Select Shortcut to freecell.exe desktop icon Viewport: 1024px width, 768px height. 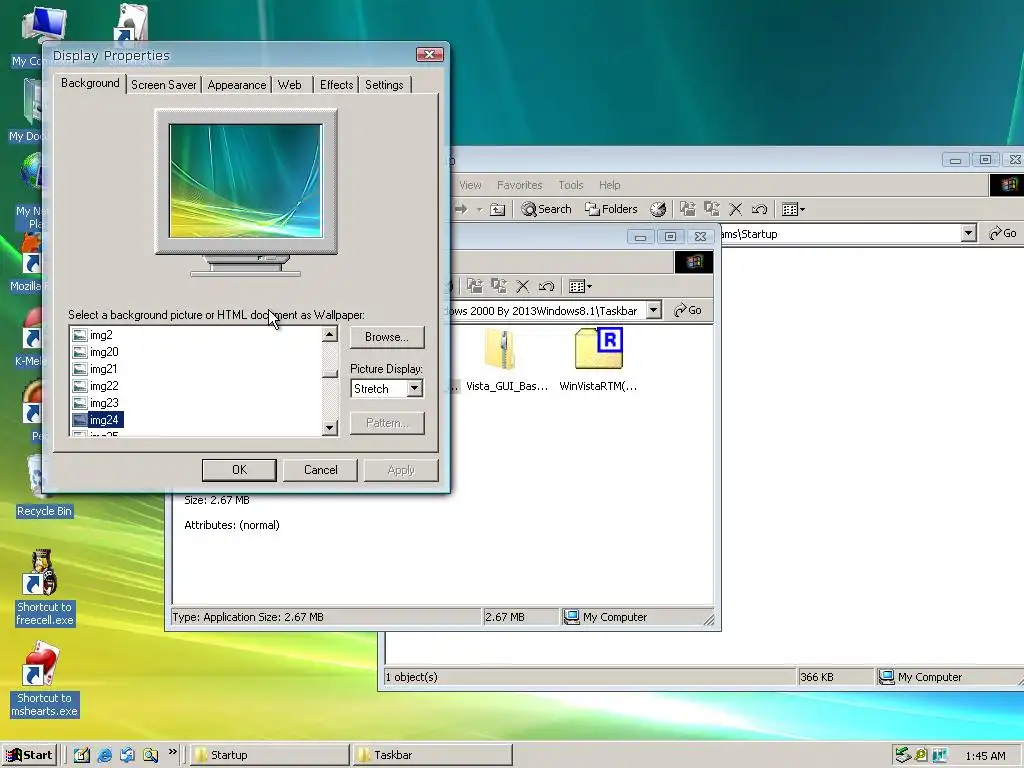pyautogui.click(x=44, y=588)
